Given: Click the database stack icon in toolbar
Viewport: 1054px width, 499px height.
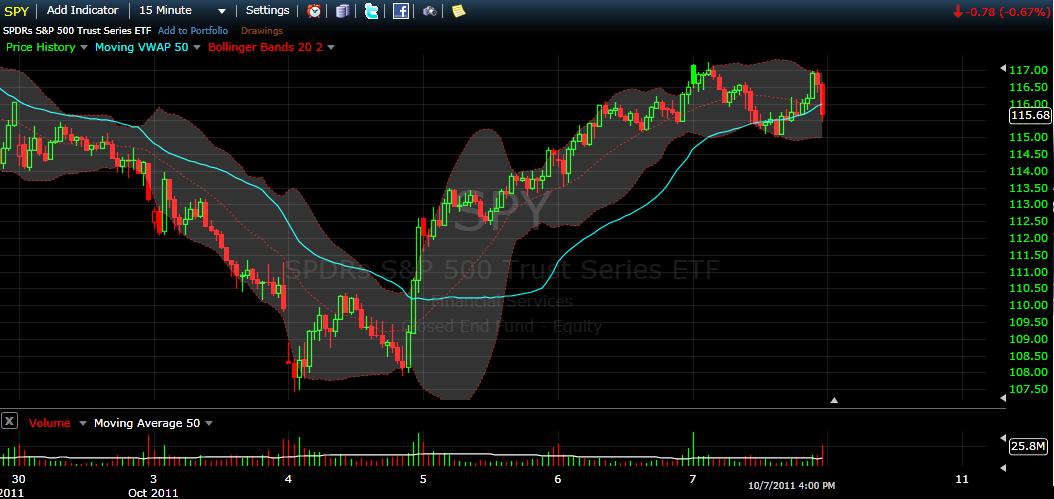Looking at the screenshot, I should [343, 11].
